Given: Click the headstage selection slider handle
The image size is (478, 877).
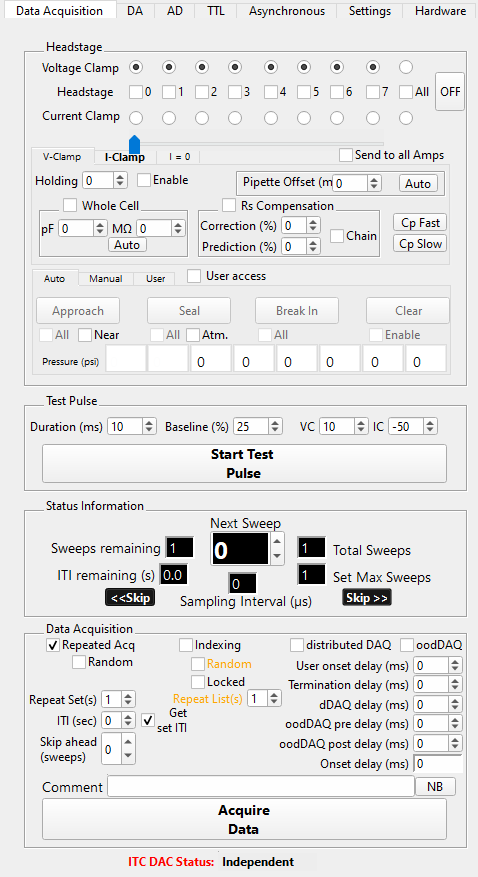Looking at the screenshot, I should tap(134, 143).
